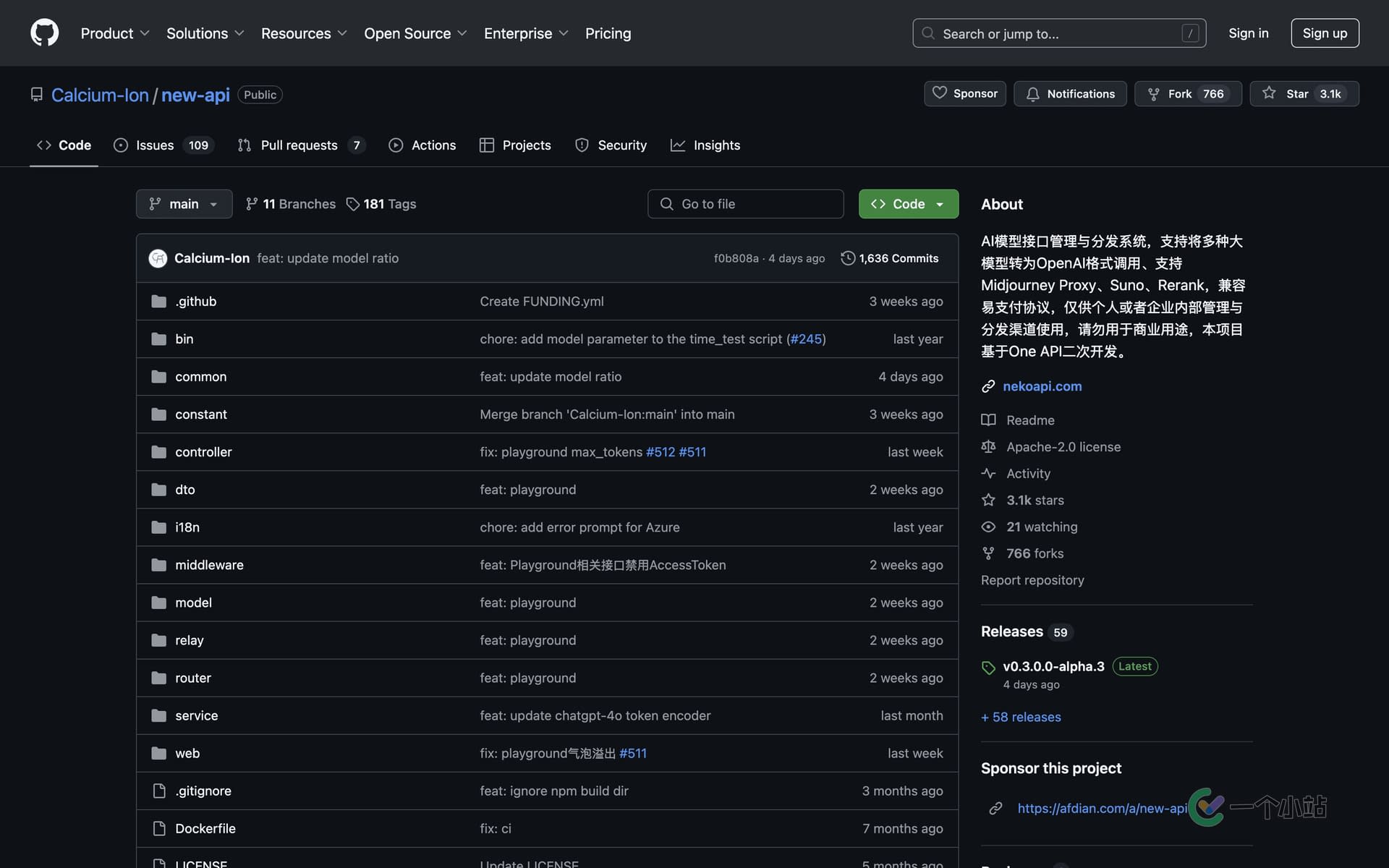The image size is (1389, 868).
Task: Open issue #512 in controller commit
Action: coord(660,452)
